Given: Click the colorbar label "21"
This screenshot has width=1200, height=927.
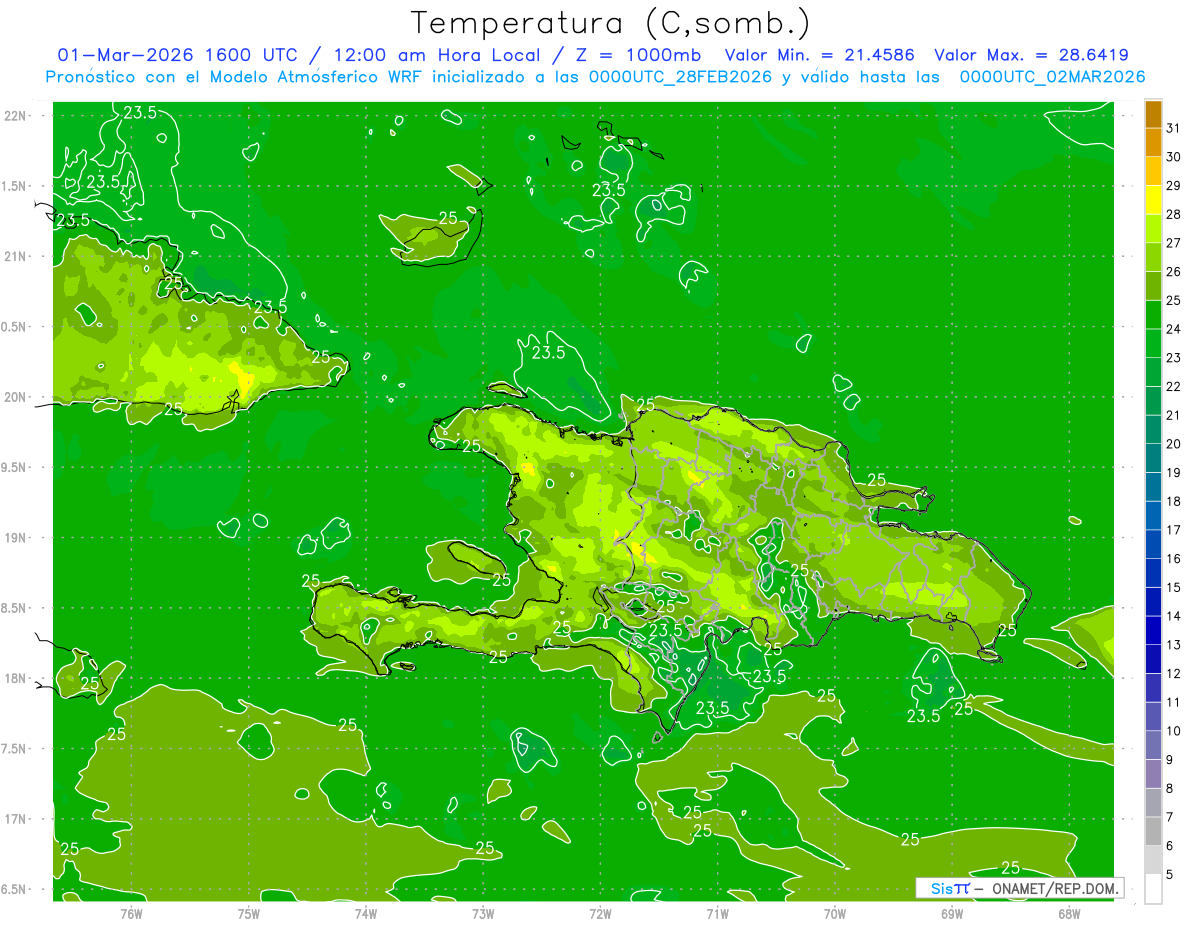Looking at the screenshot, I should pyautogui.click(x=1174, y=415).
